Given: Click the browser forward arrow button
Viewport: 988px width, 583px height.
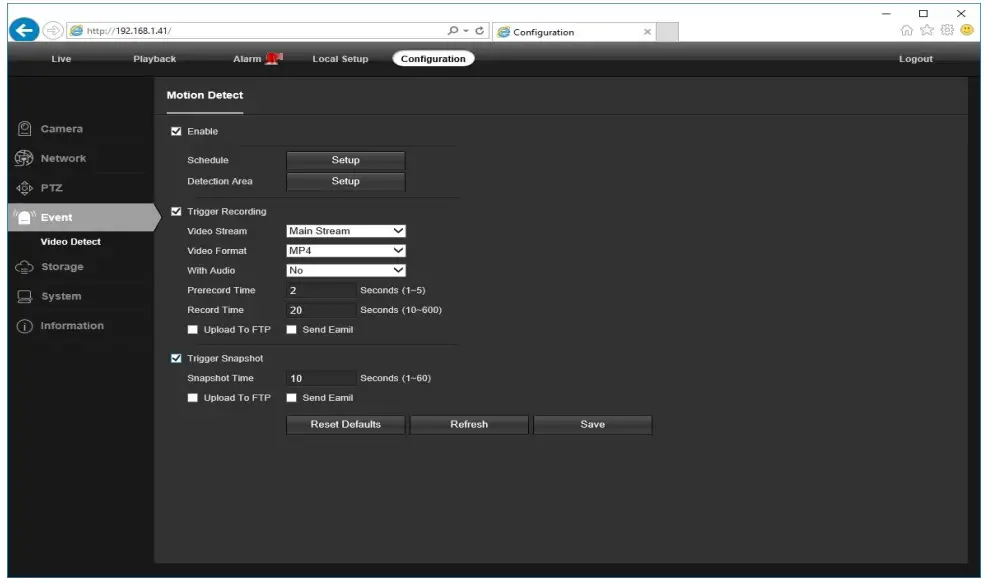Looking at the screenshot, I should point(53,30).
